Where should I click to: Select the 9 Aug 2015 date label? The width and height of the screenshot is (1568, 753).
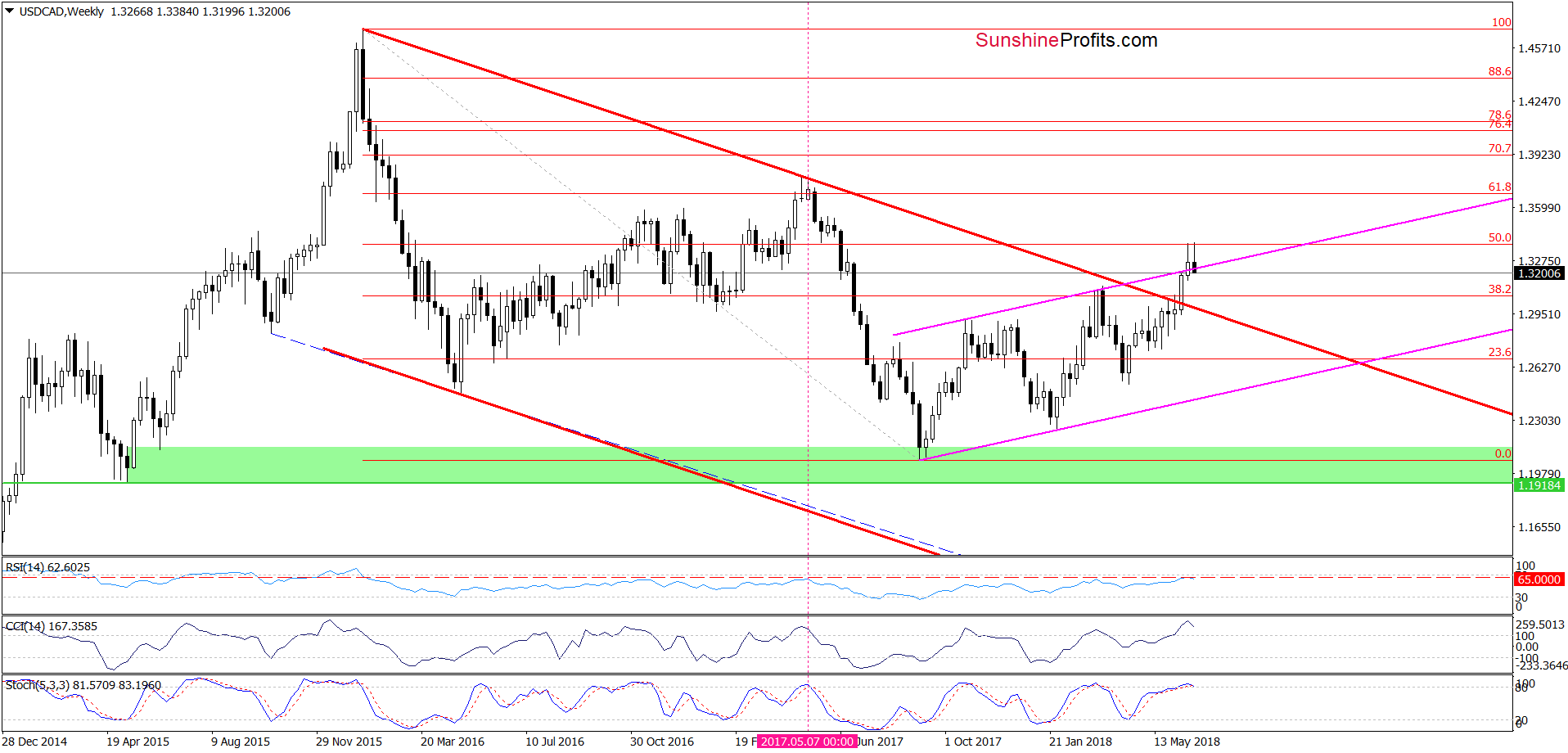241,742
